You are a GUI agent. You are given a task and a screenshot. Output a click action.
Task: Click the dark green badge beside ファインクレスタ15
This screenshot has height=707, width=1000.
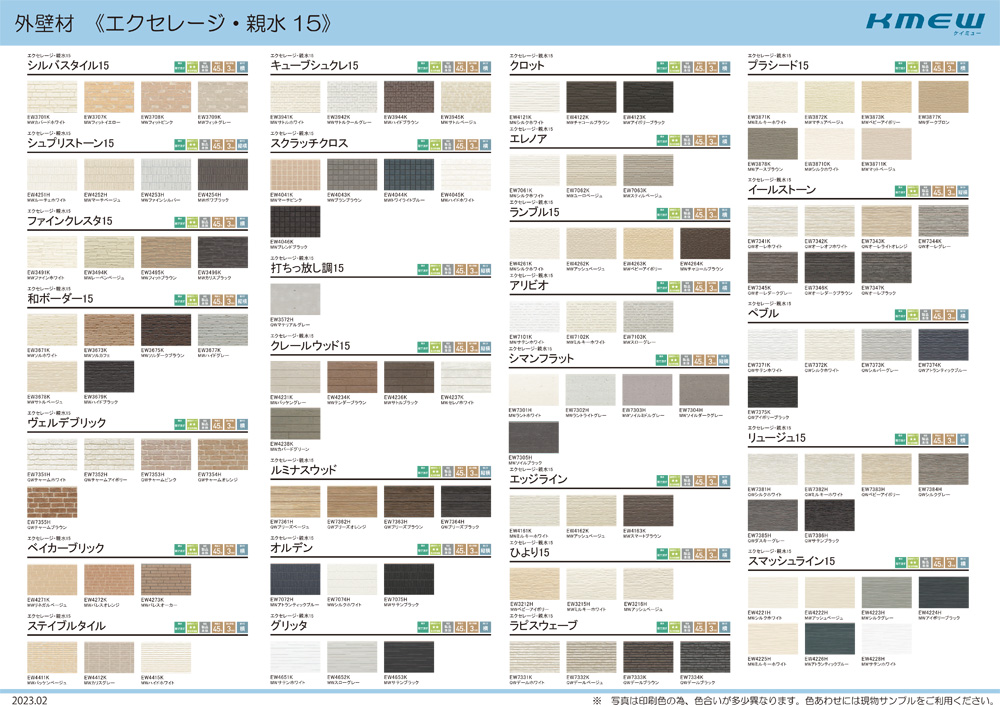[x=180, y=222]
